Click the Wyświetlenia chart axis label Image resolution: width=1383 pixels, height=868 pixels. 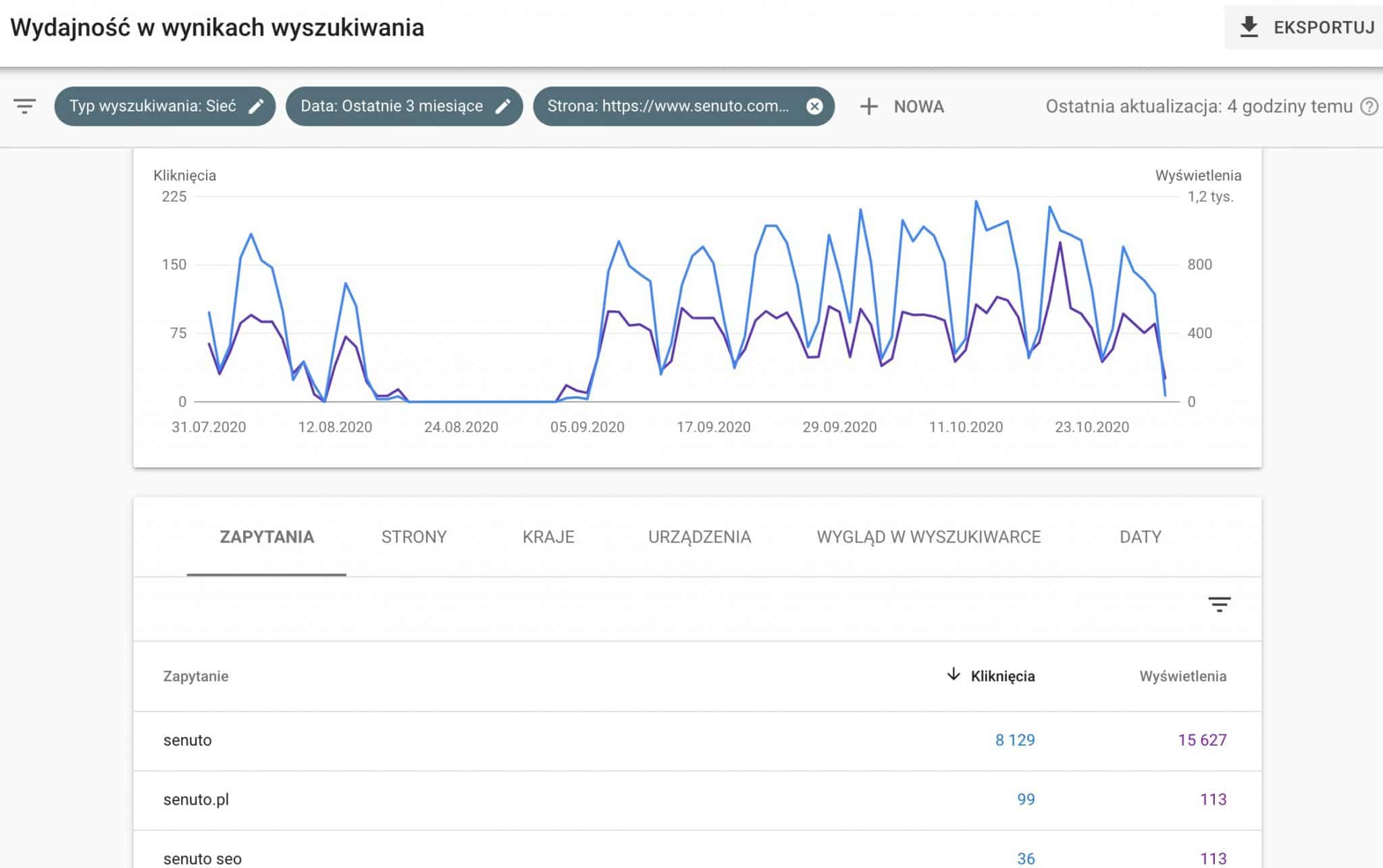click(1198, 175)
